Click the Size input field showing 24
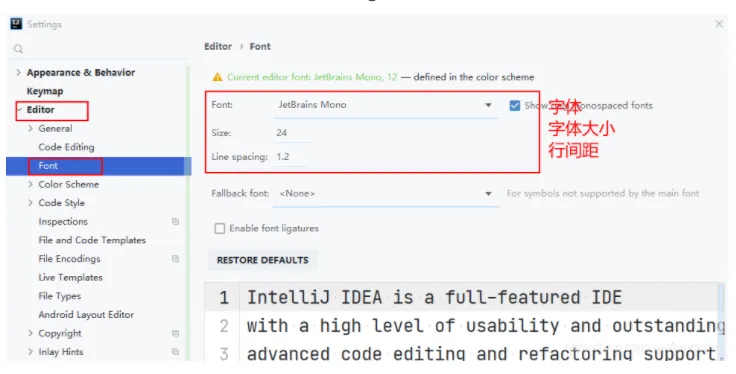This screenshot has height=374, width=736. click(291, 133)
